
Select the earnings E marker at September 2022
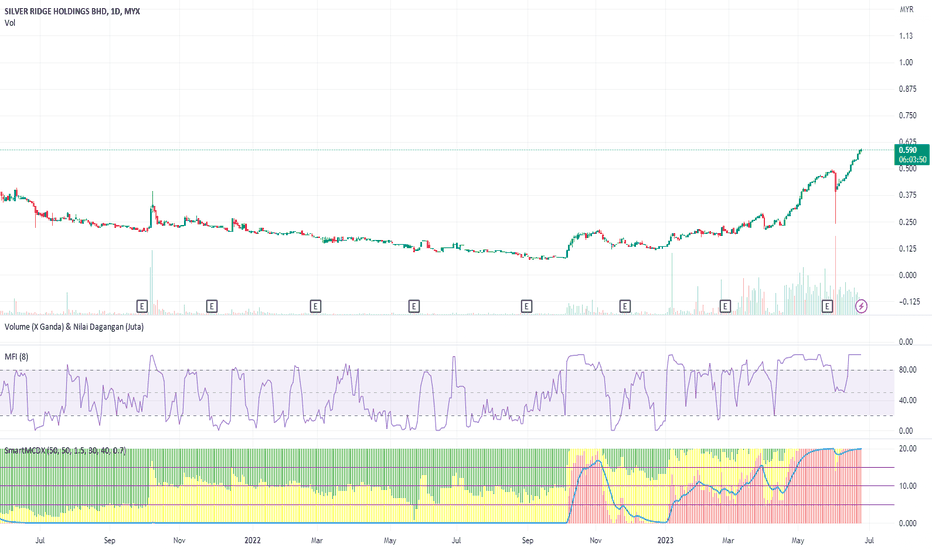pos(526,306)
